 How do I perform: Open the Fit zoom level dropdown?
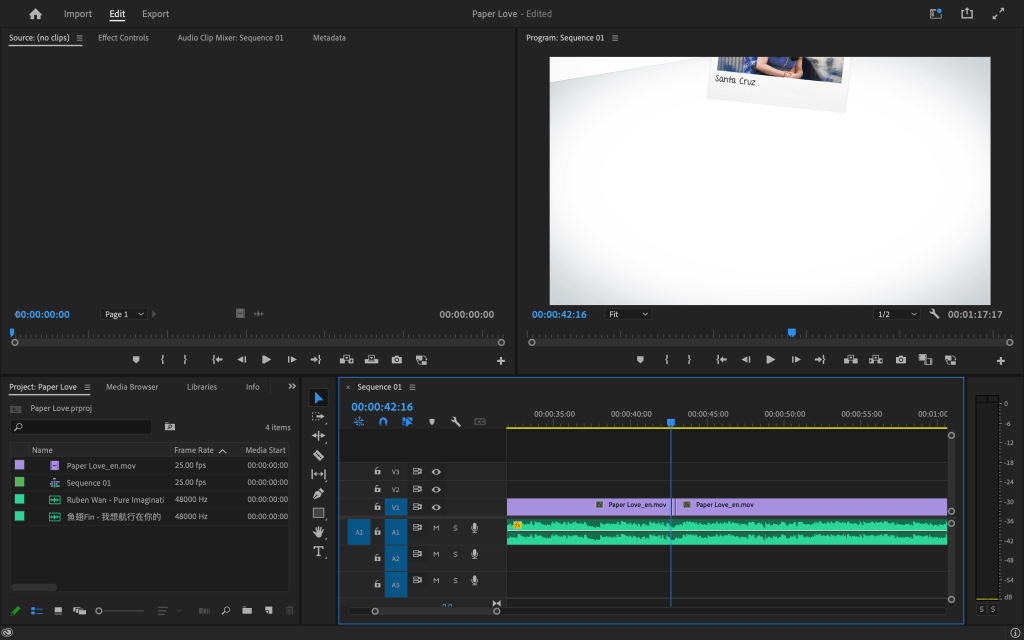[x=628, y=314]
